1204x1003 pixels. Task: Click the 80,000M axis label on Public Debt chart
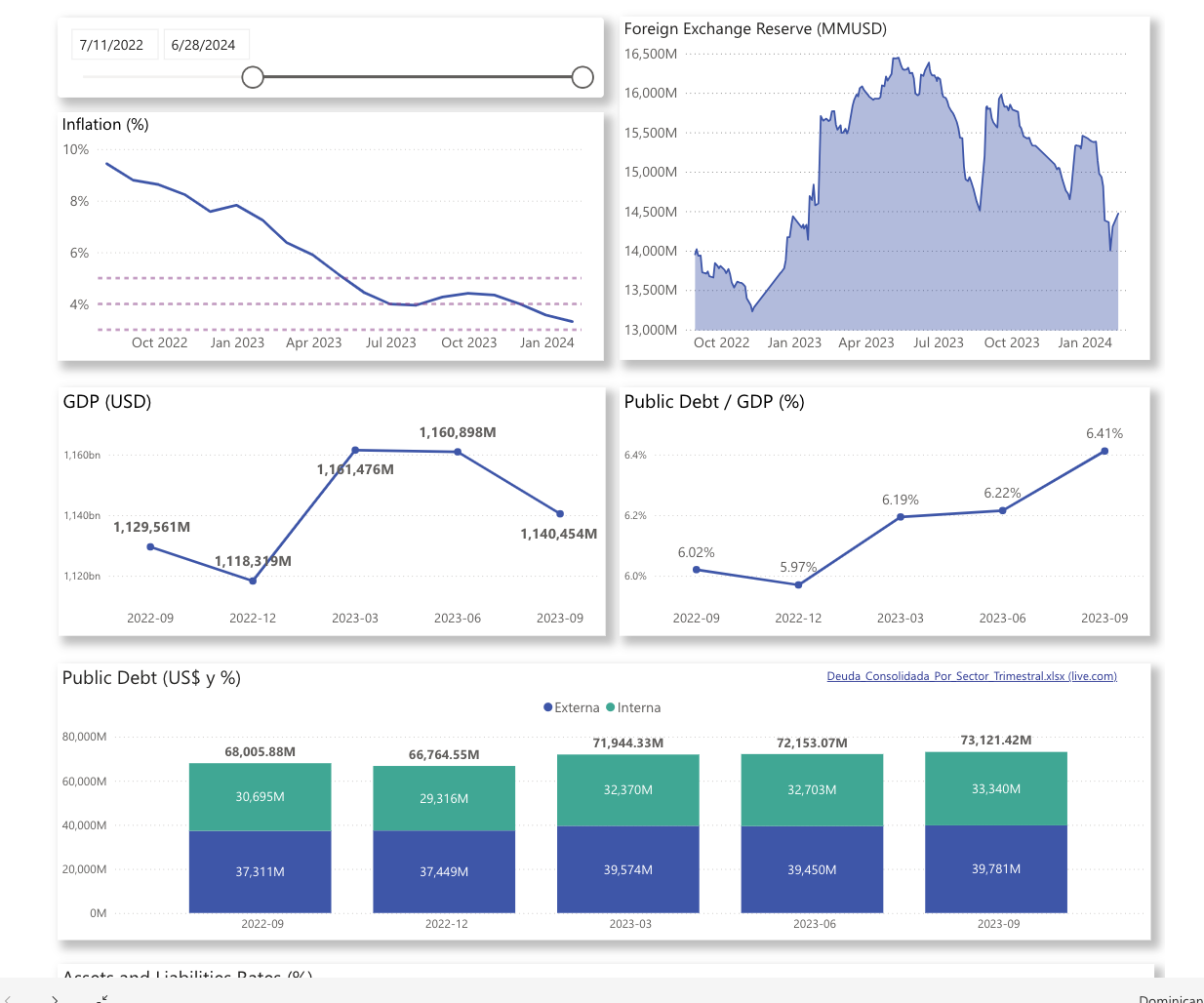(x=85, y=737)
